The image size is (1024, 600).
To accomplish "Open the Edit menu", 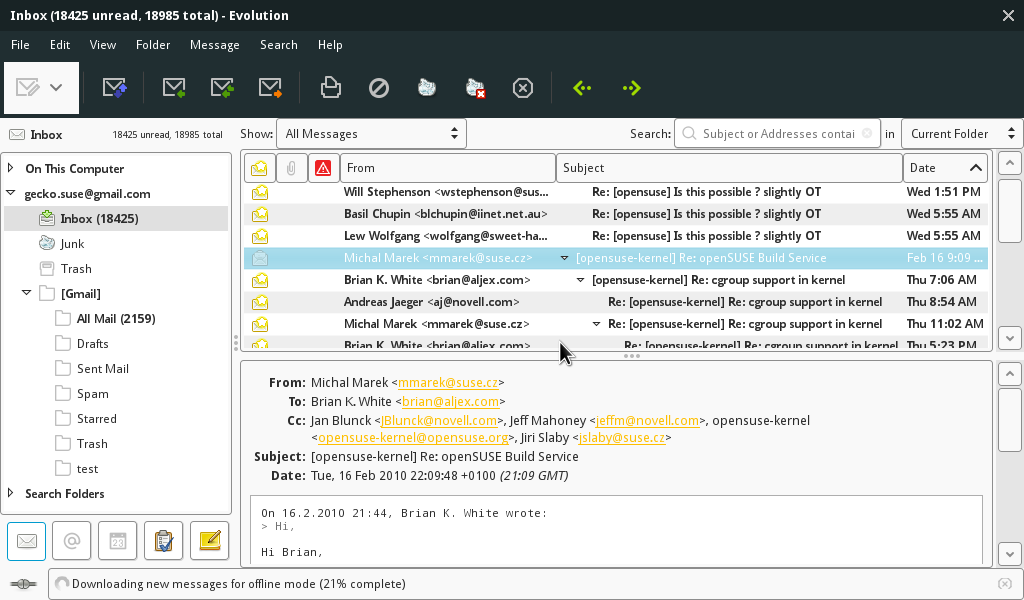I will point(59,44).
